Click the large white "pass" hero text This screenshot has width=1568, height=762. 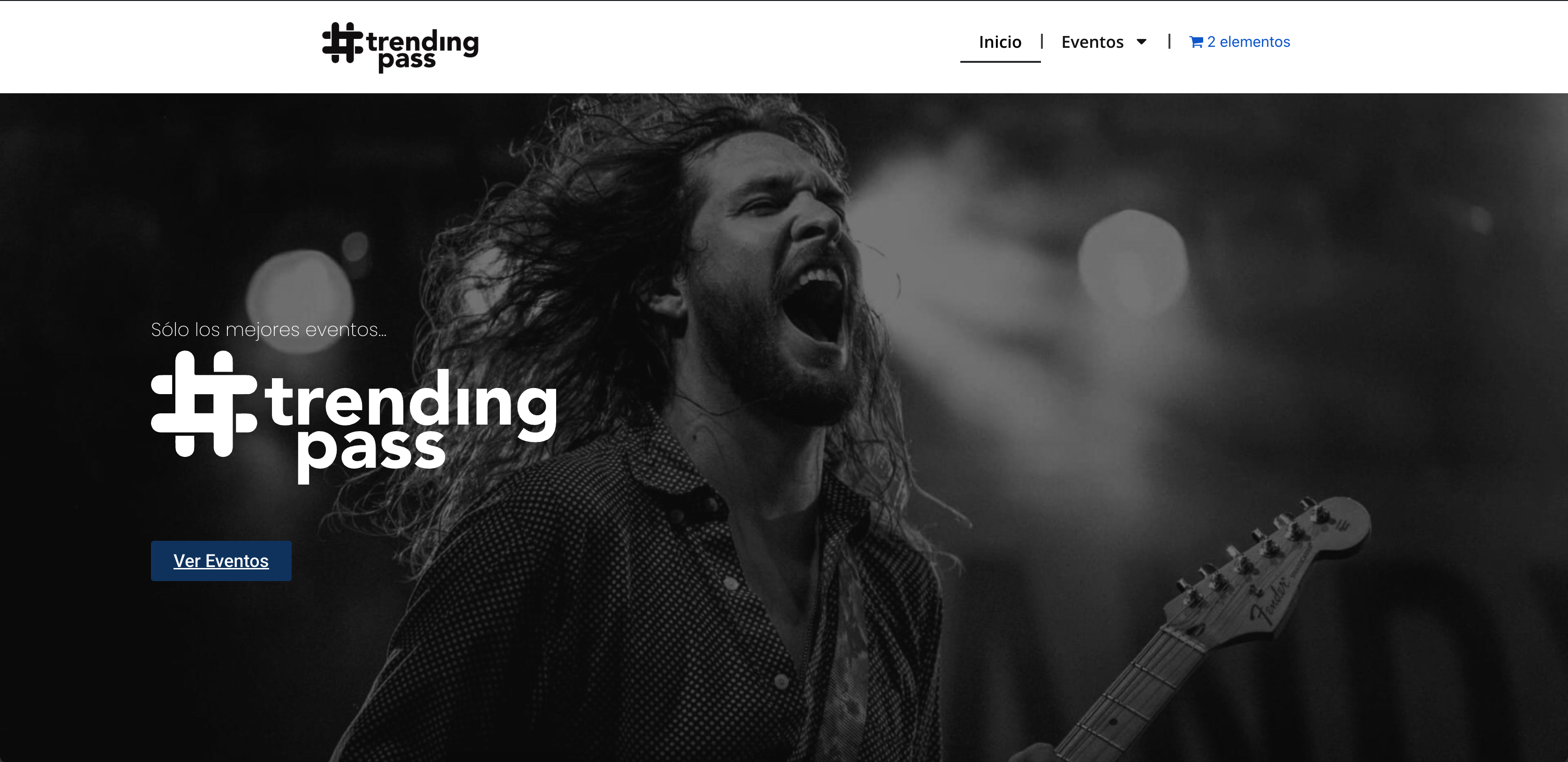[371, 453]
